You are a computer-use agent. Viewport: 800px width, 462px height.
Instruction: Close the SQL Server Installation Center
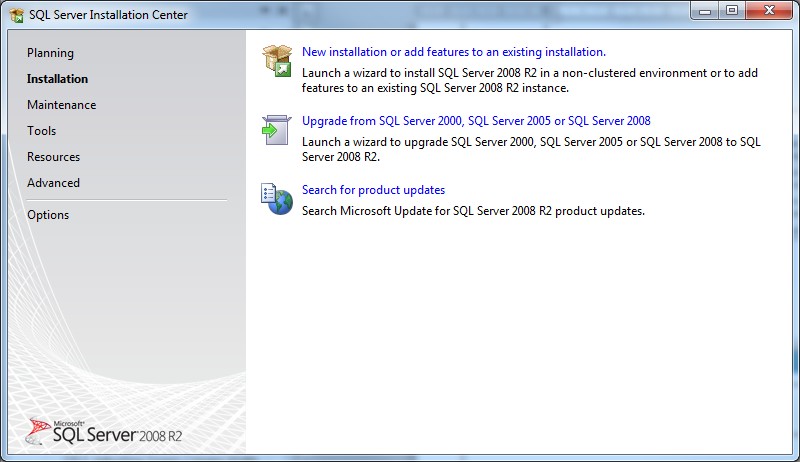769,11
